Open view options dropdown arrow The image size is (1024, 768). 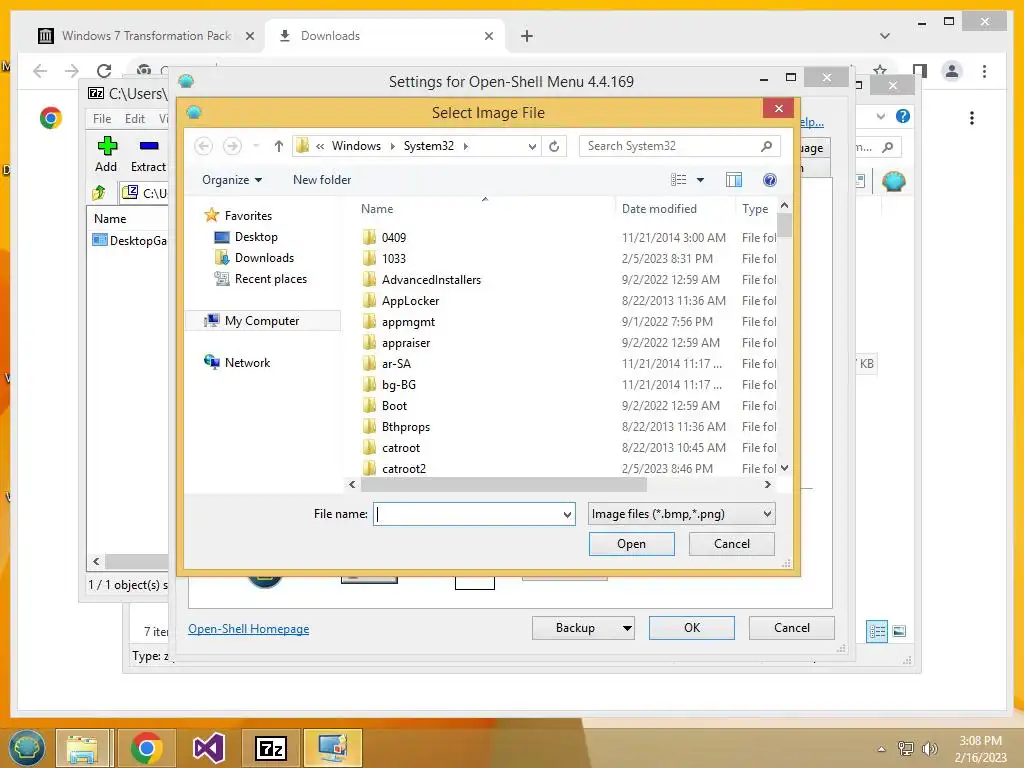(x=700, y=180)
